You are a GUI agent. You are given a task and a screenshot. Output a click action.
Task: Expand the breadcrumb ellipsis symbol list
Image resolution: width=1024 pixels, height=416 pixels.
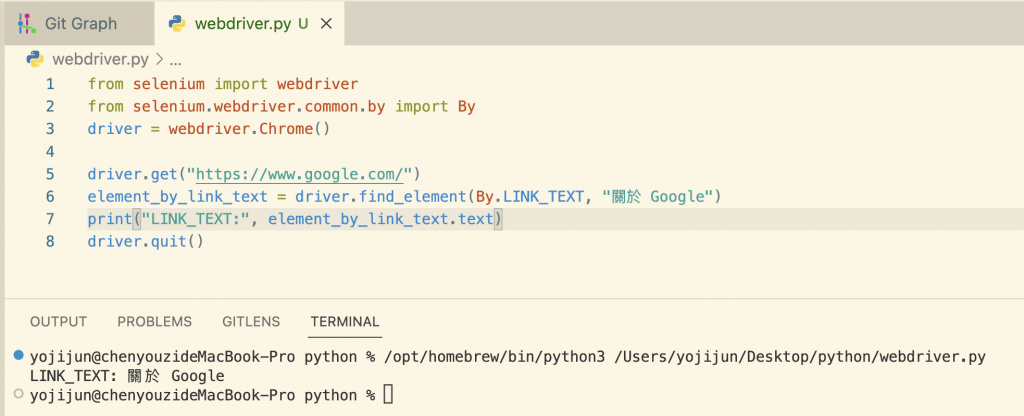(175, 61)
